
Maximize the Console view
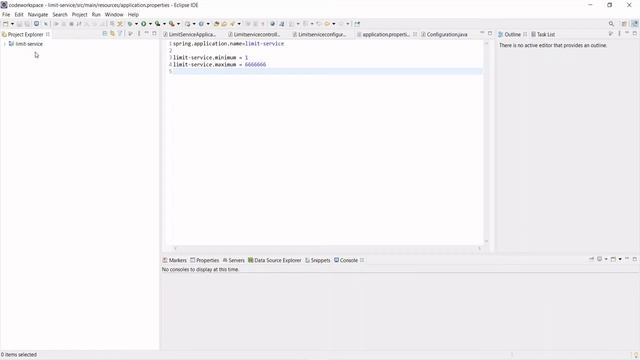tap(635, 259)
